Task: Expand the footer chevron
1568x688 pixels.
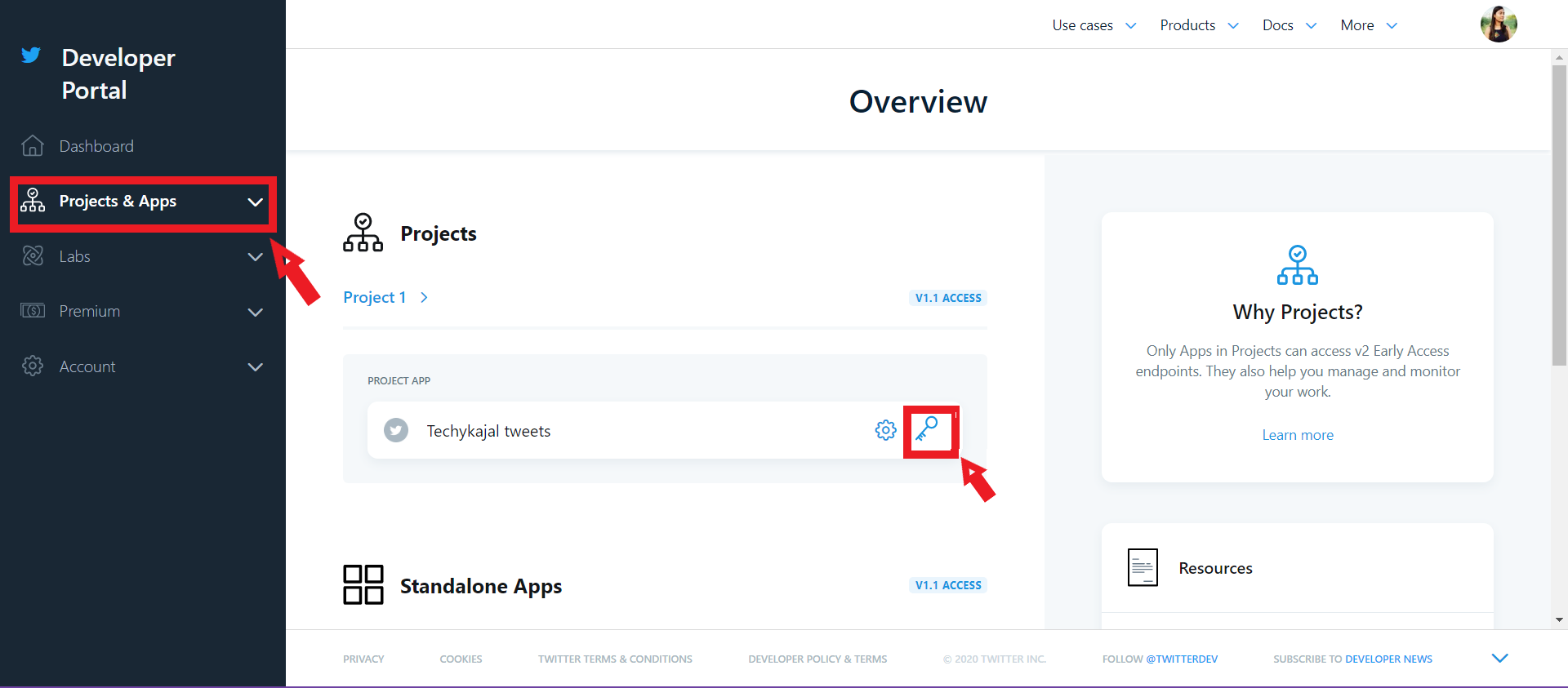Action: [x=1500, y=658]
